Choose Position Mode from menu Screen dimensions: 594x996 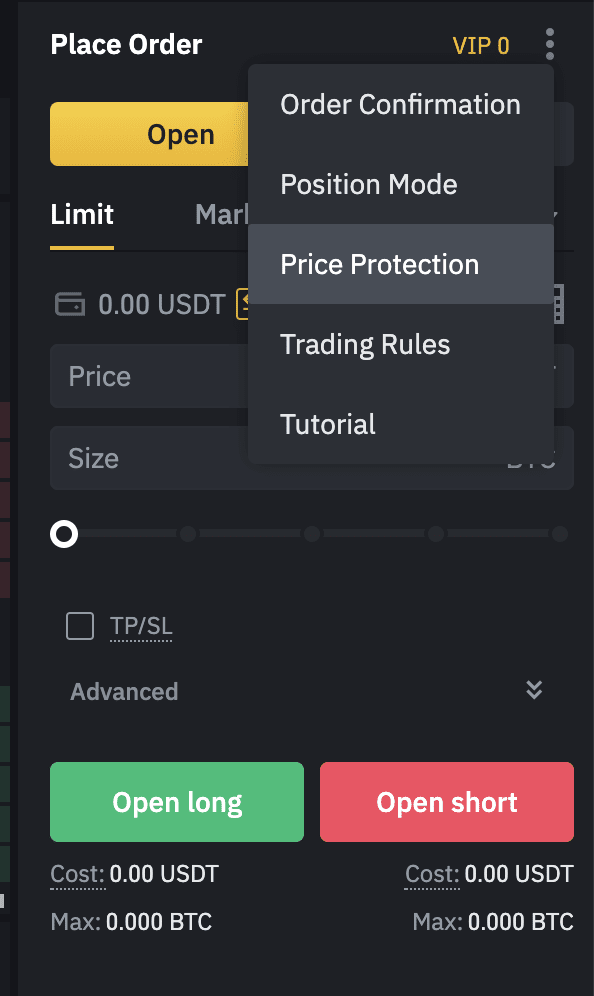[x=401, y=184]
